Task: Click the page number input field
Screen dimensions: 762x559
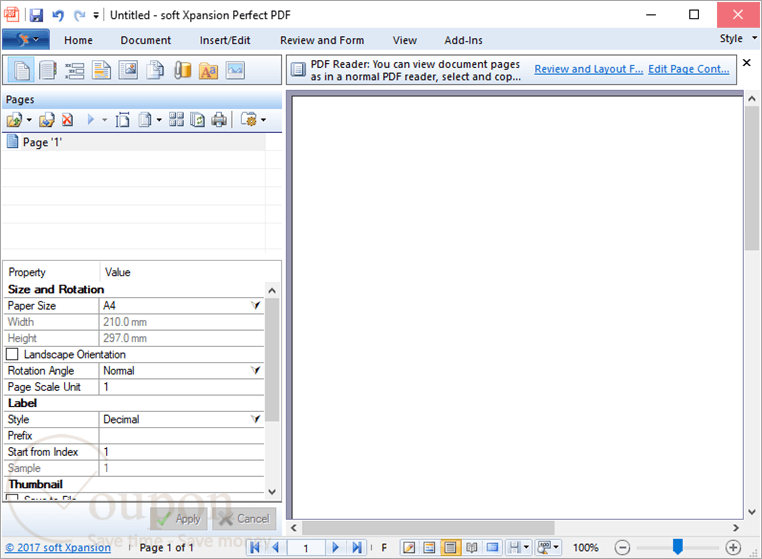Action: (306, 548)
